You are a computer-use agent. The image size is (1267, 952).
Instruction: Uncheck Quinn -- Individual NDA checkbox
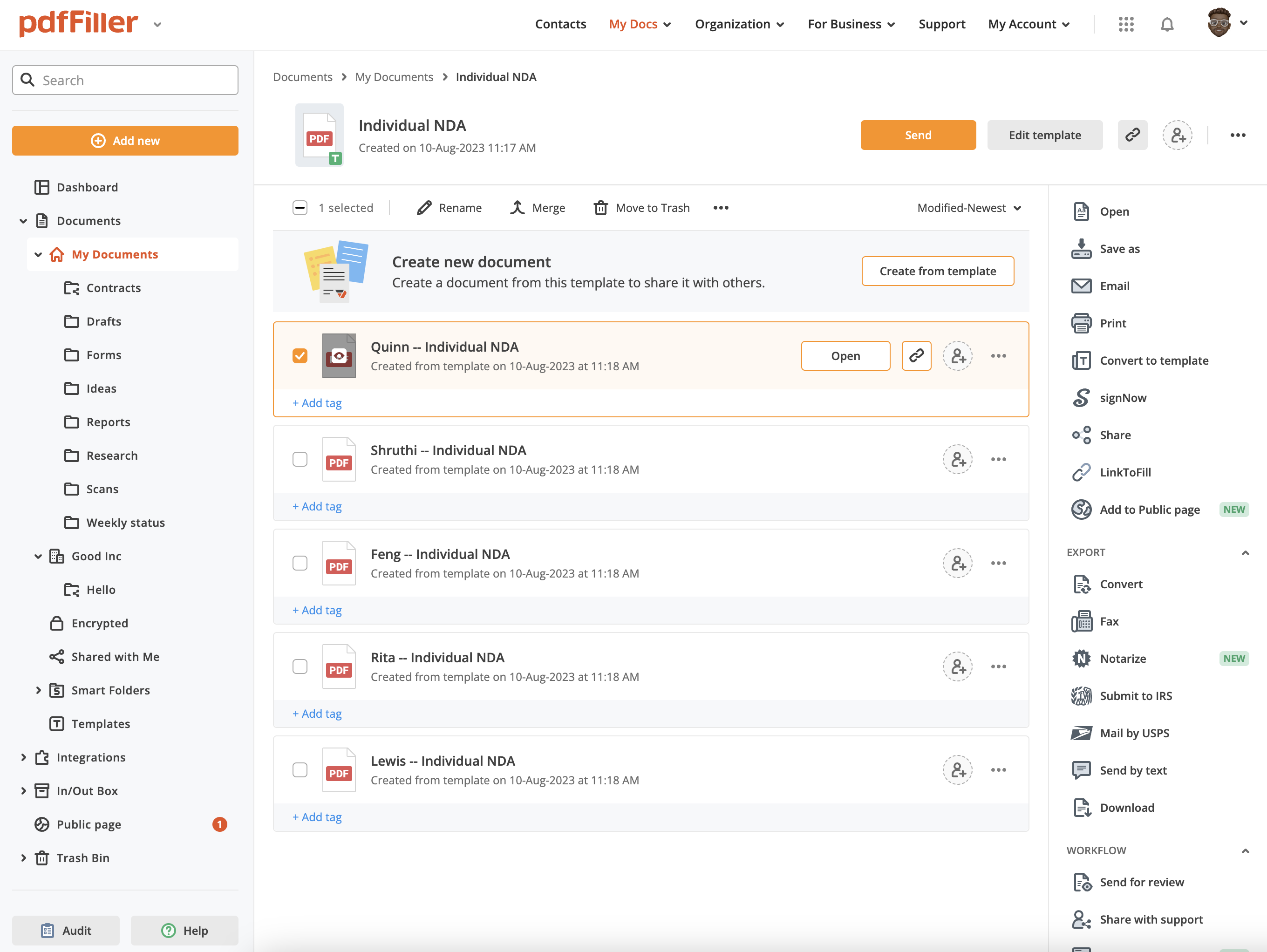click(300, 356)
